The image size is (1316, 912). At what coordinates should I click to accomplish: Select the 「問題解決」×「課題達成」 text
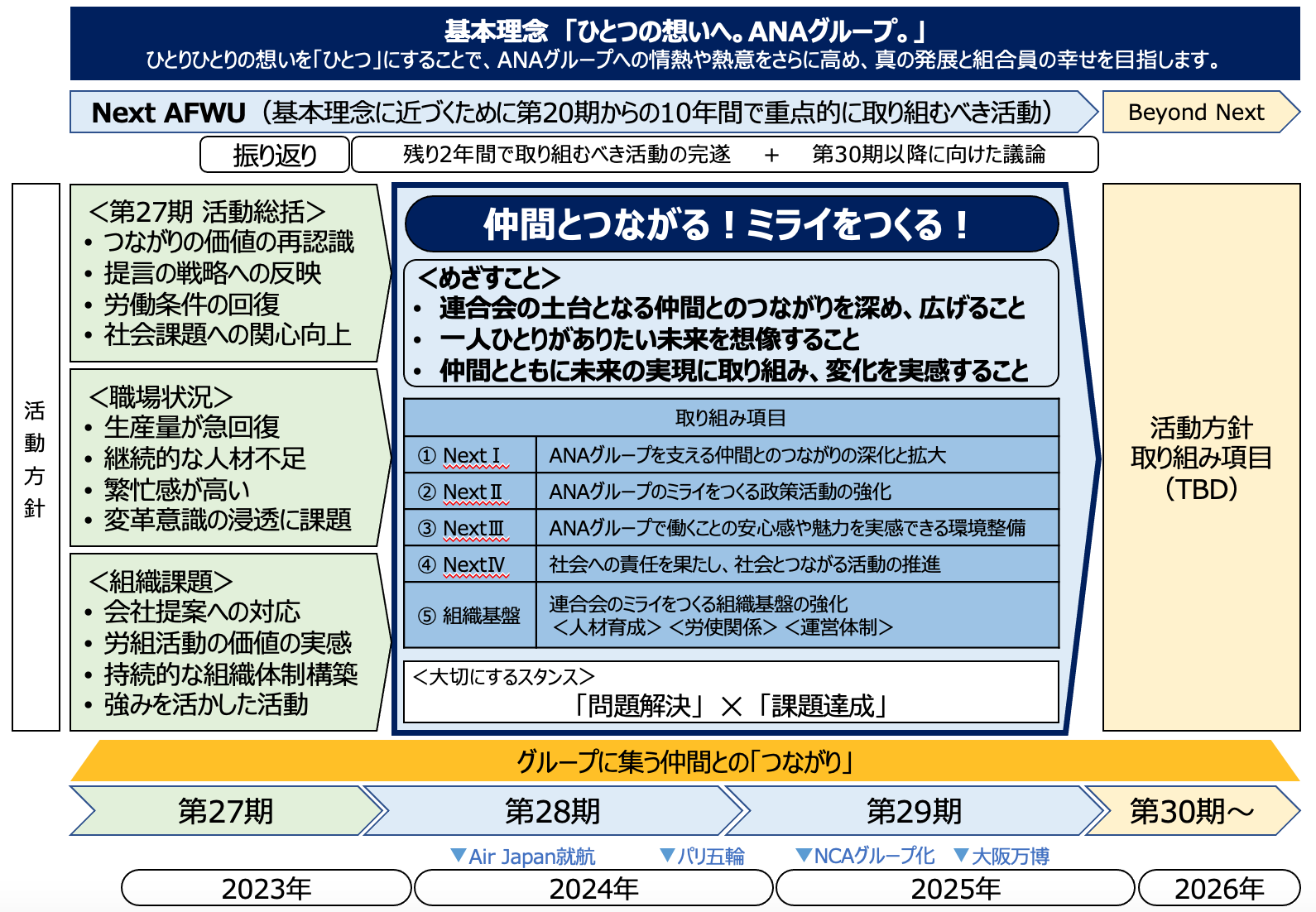(731, 706)
